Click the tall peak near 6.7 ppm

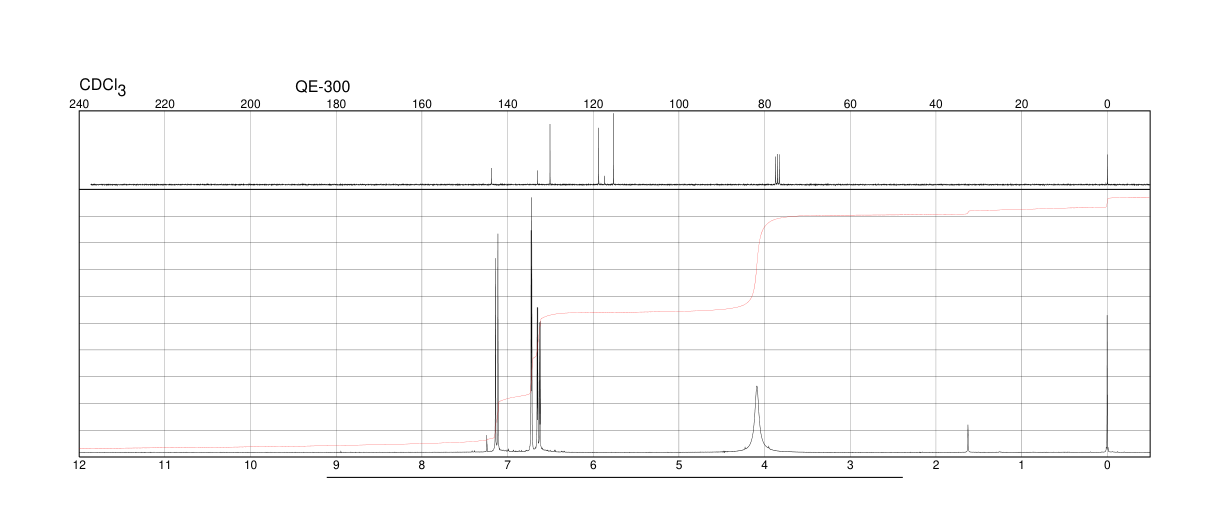[x=531, y=323]
